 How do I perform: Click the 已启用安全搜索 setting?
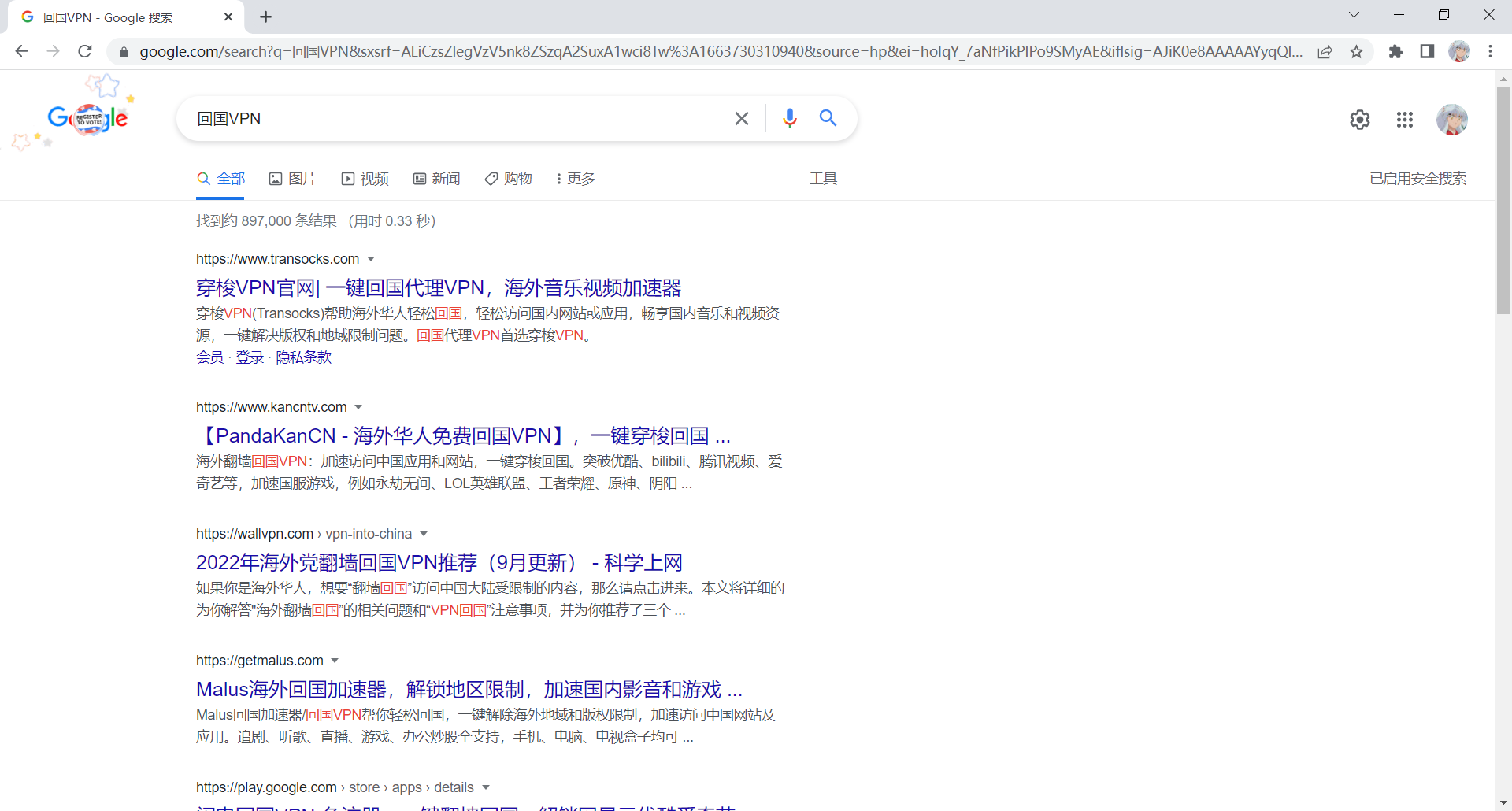(1417, 179)
